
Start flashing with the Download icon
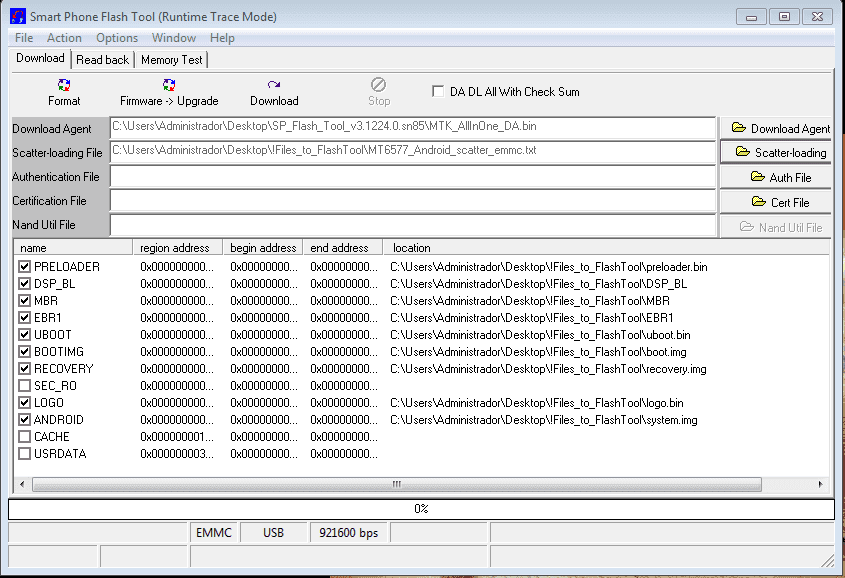[274, 85]
